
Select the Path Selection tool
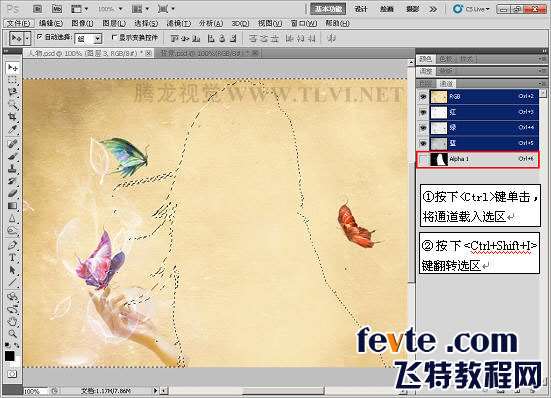13,269
